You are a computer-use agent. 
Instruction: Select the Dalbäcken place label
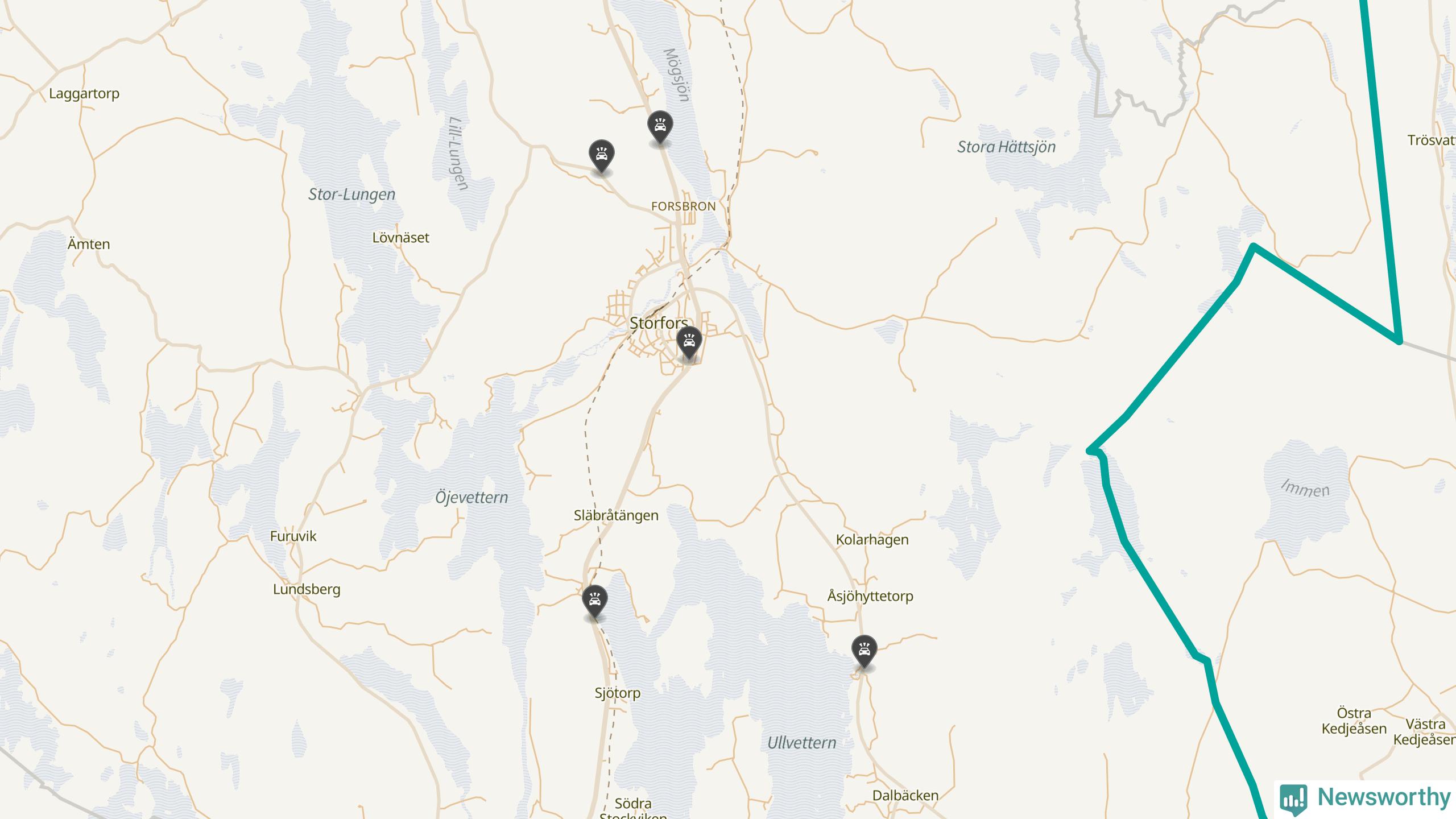[x=905, y=795]
